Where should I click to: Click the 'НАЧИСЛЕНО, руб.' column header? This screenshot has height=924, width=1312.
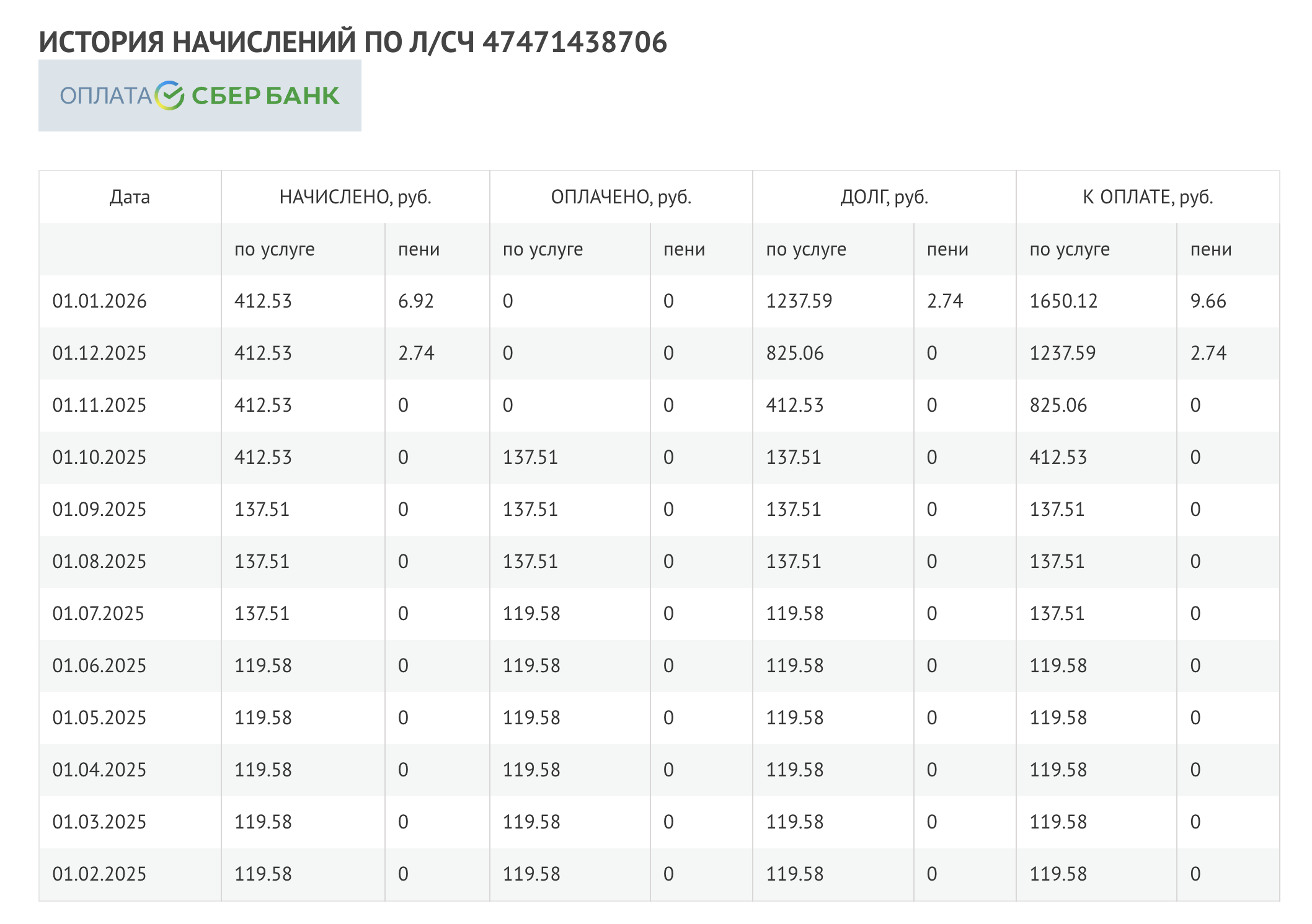click(355, 197)
